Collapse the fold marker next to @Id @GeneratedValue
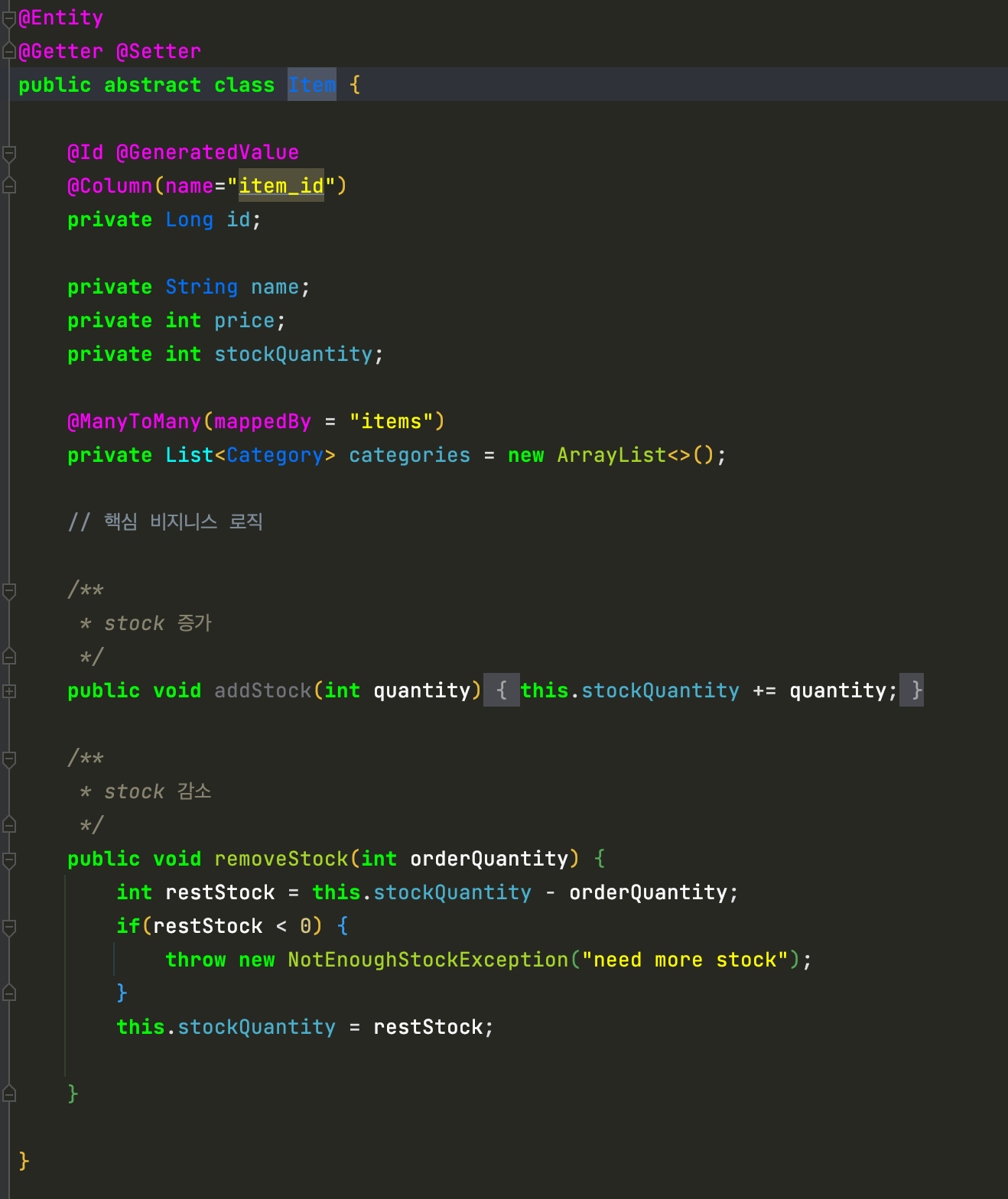The height and width of the screenshot is (1199, 1008). click(9, 153)
